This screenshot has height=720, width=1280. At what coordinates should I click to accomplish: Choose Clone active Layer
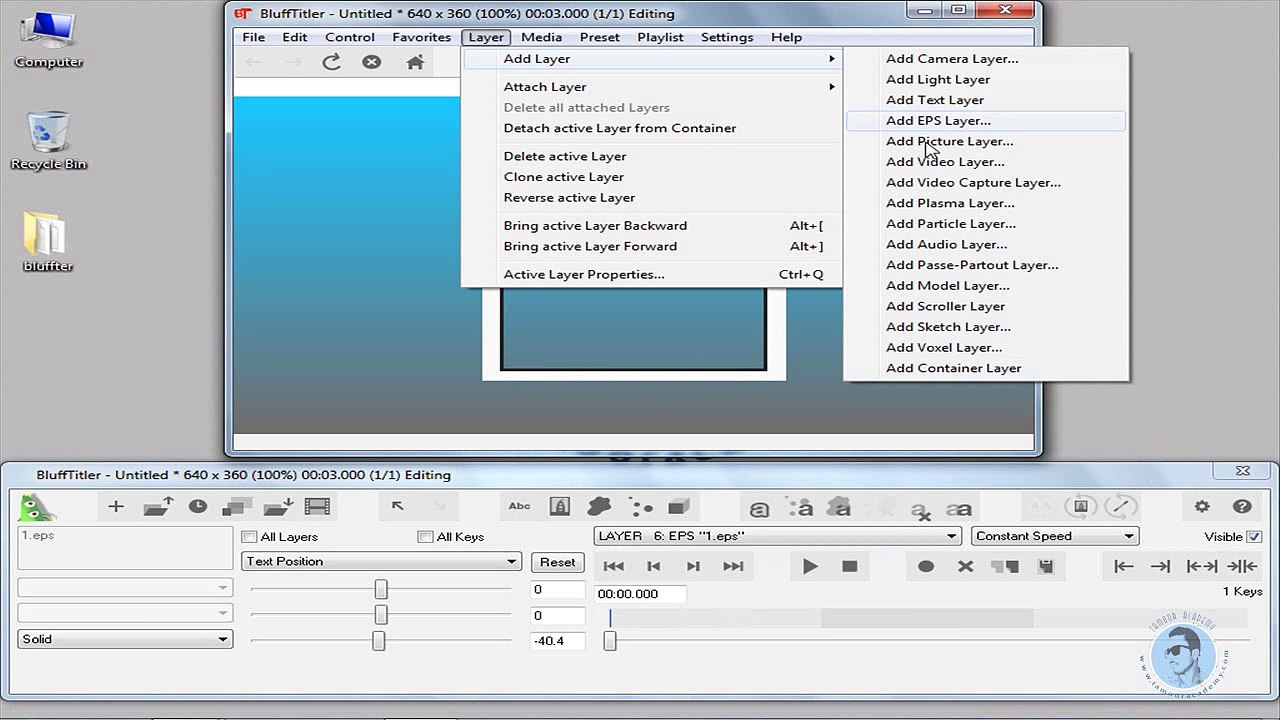point(652,177)
